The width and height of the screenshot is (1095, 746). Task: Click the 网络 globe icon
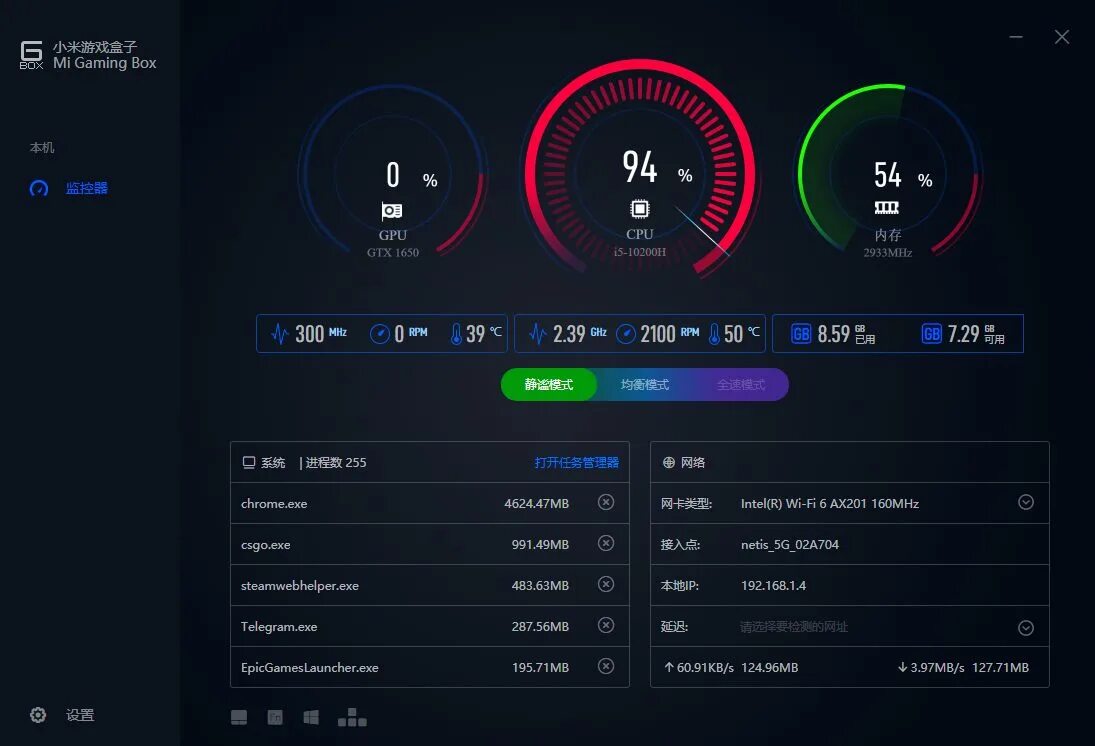pyautogui.click(x=668, y=462)
